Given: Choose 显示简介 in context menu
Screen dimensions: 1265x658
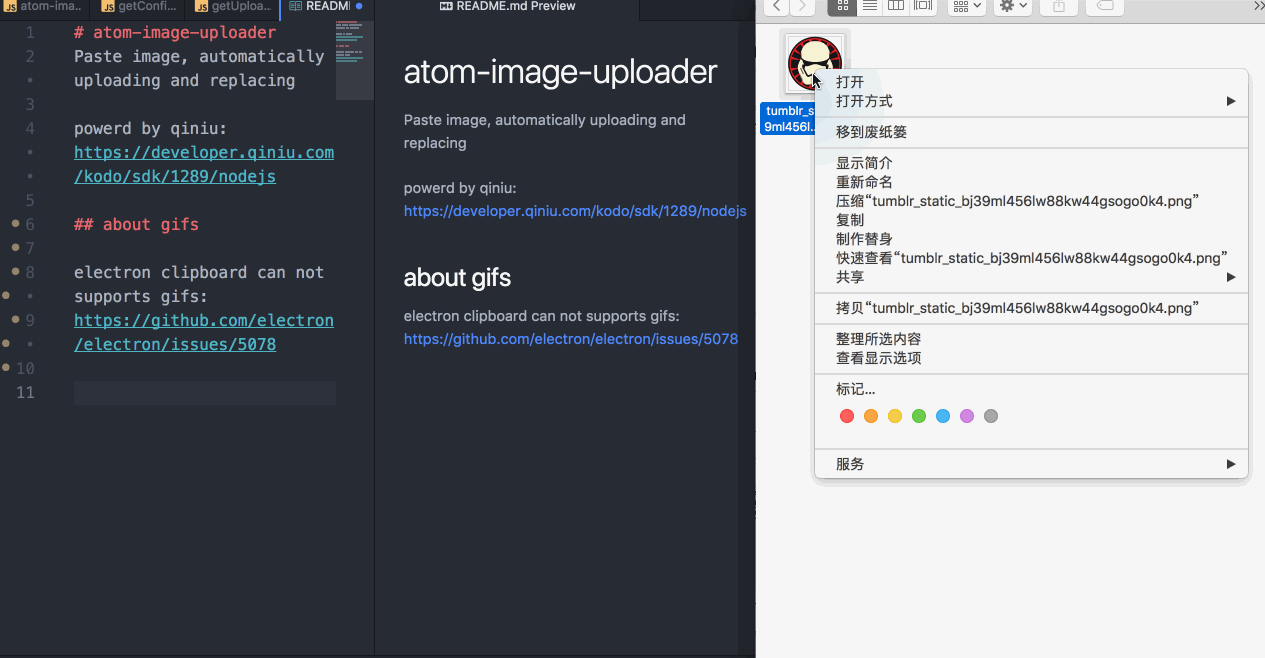Looking at the screenshot, I should tap(1032, 163).
